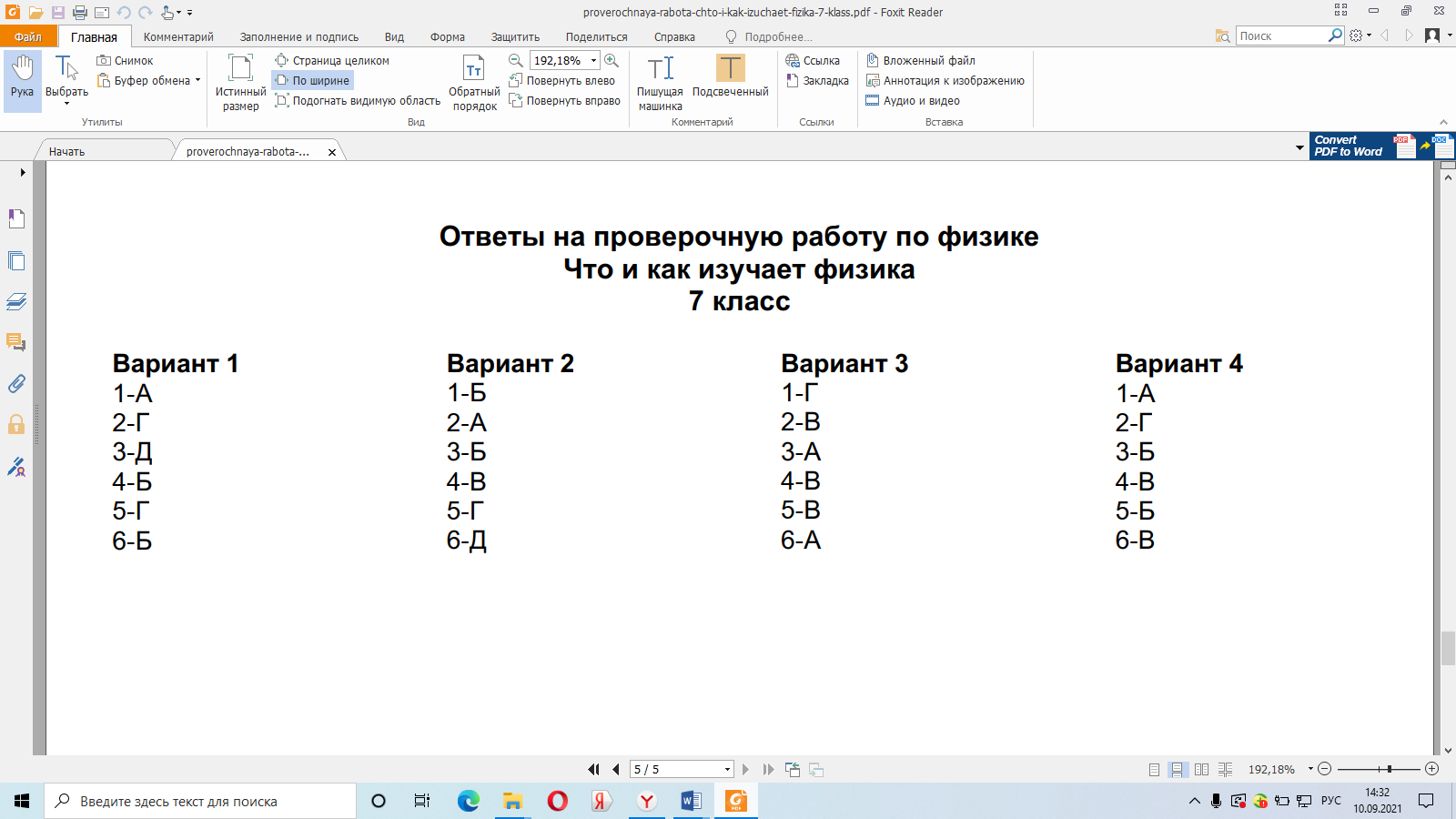Switch to the Главная ribbon tab
1456x819 pixels.
point(94,37)
